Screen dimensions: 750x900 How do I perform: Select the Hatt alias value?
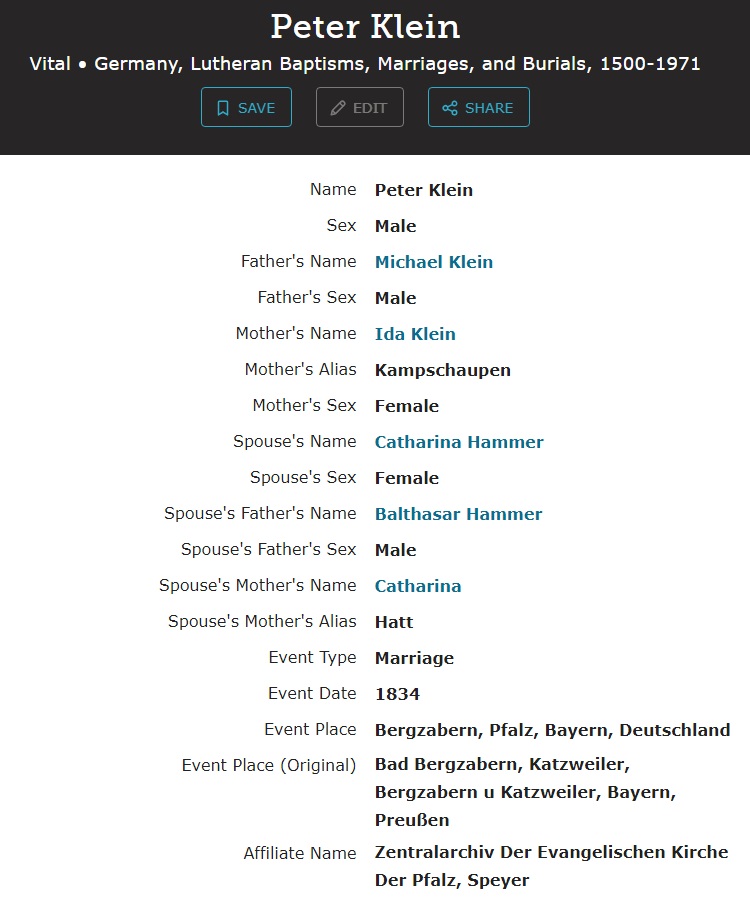click(394, 622)
